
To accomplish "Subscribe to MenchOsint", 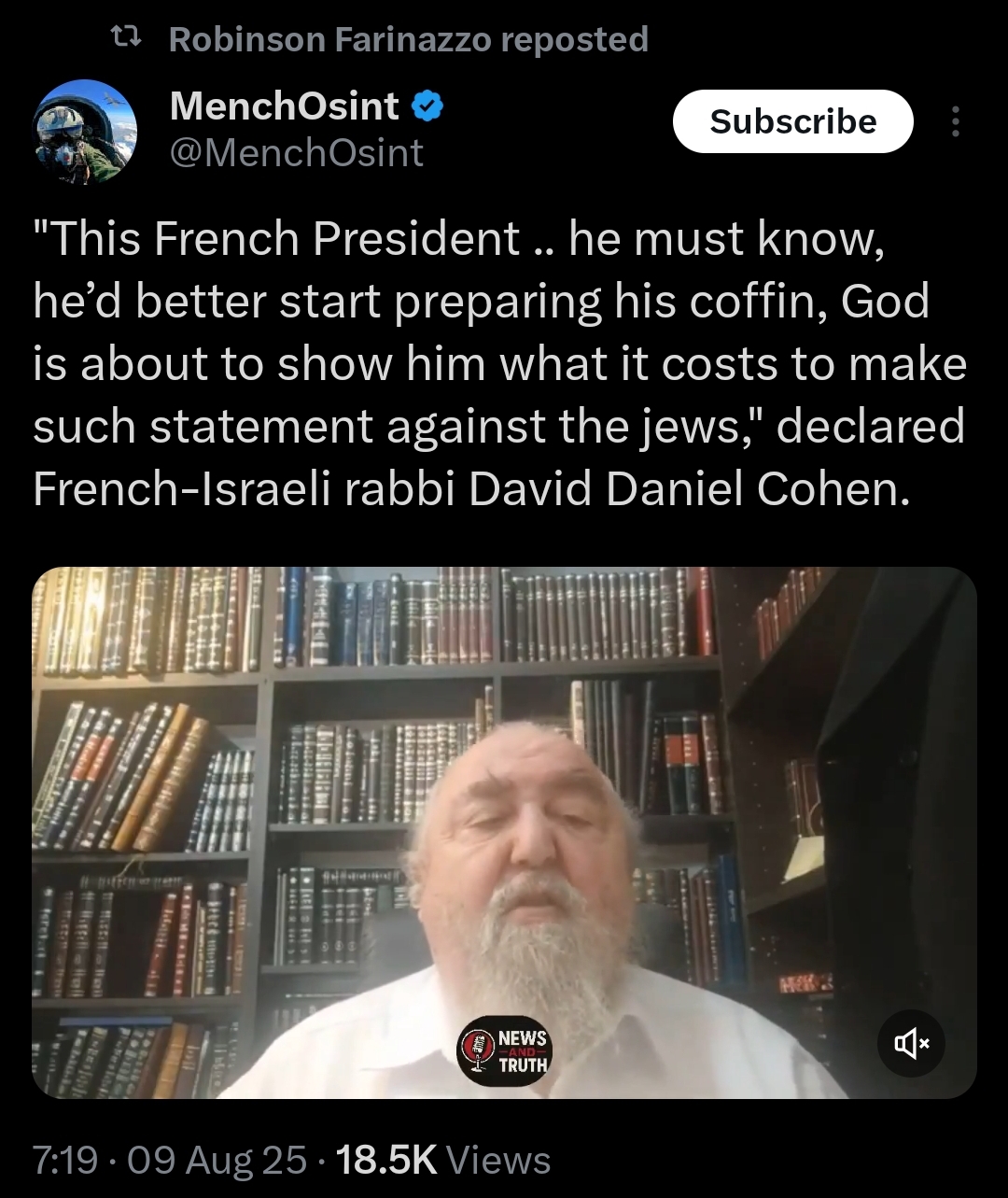I will [x=792, y=121].
